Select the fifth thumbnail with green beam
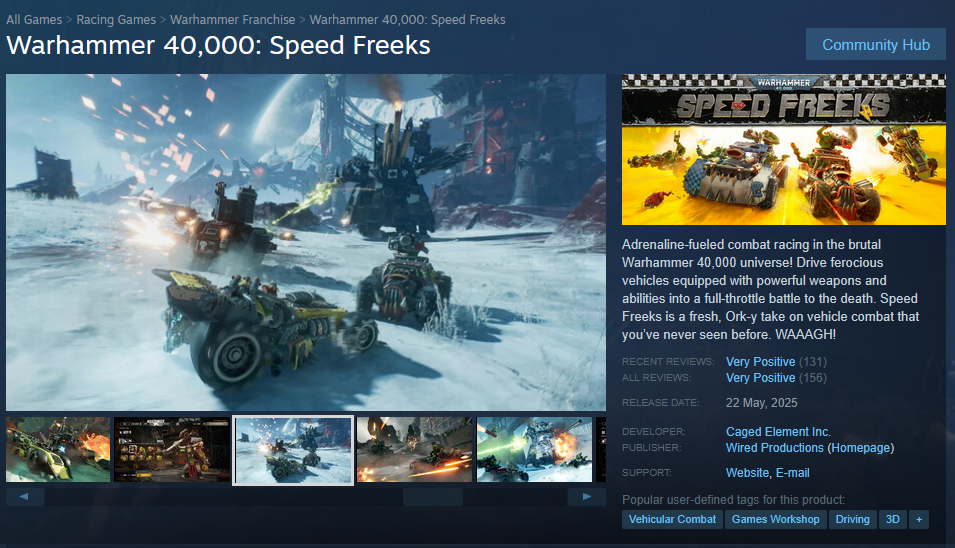Image resolution: width=955 pixels, height=548 pixels. point(534,449)
